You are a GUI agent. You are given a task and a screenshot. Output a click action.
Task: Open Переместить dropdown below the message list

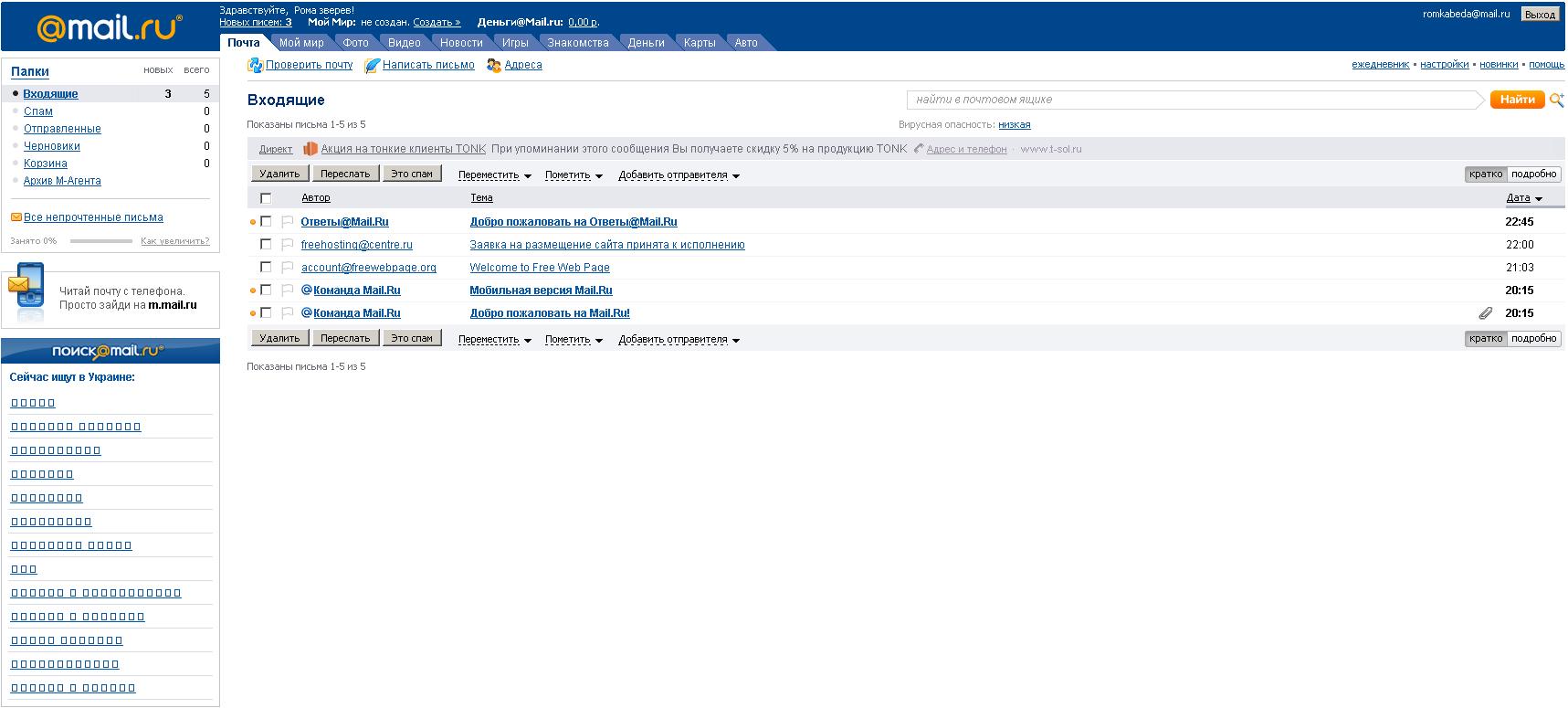(495, 340)
